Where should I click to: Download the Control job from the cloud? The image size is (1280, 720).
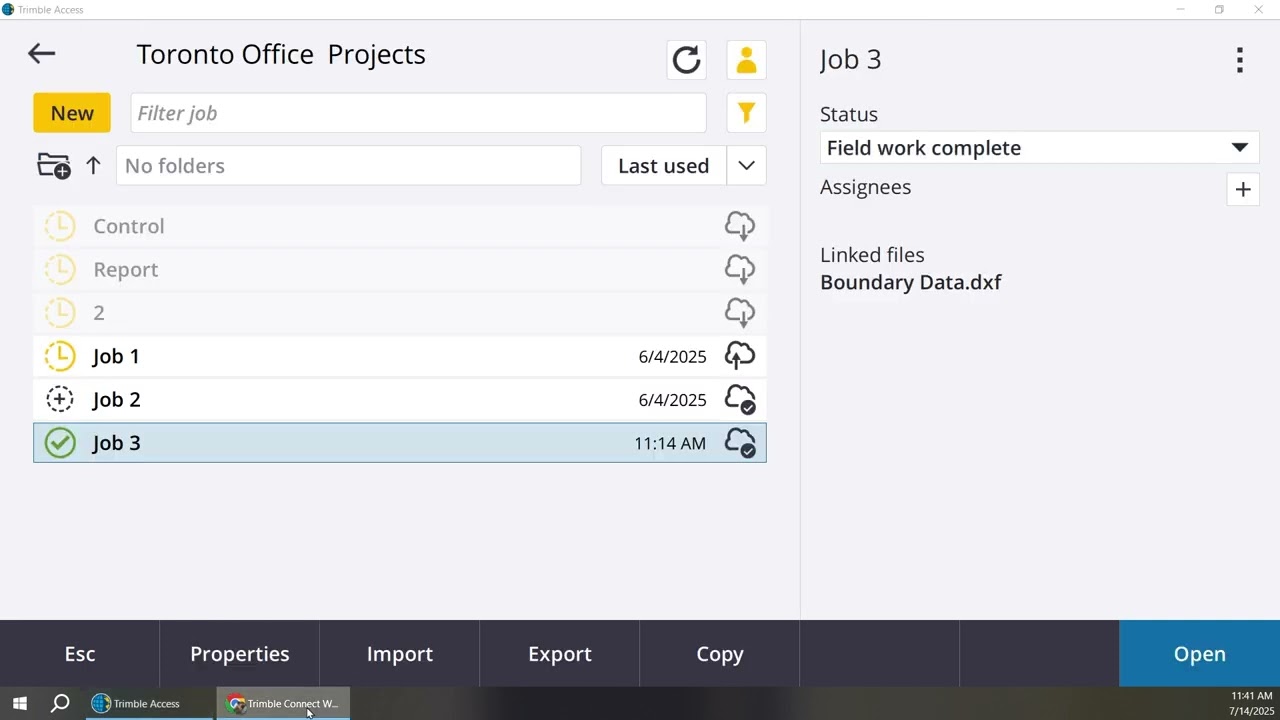coord(740,226)
